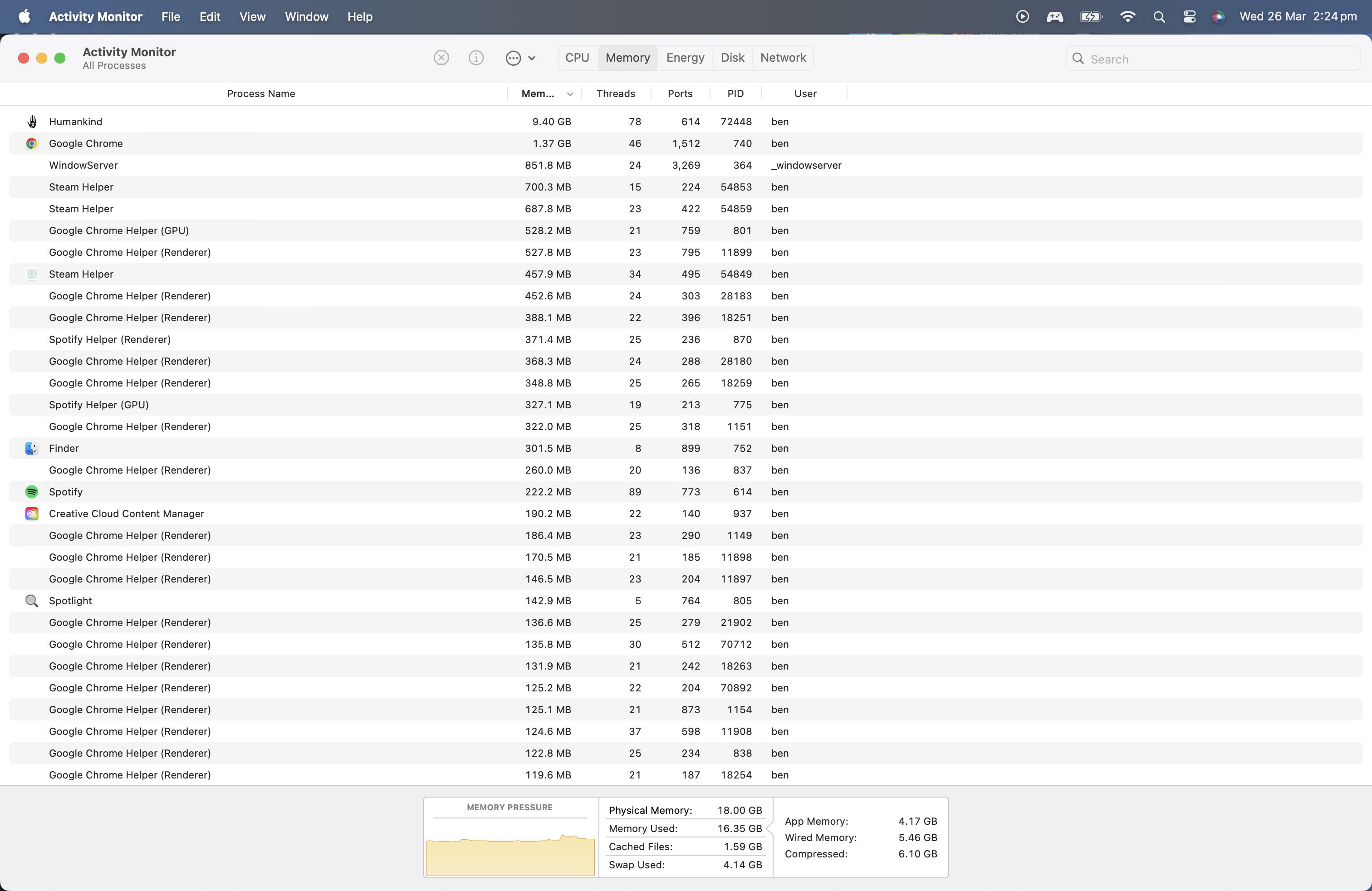Click the Siri icon in menu bar
This screenshot has height=891, width=1372.
tap(1218, 17)
